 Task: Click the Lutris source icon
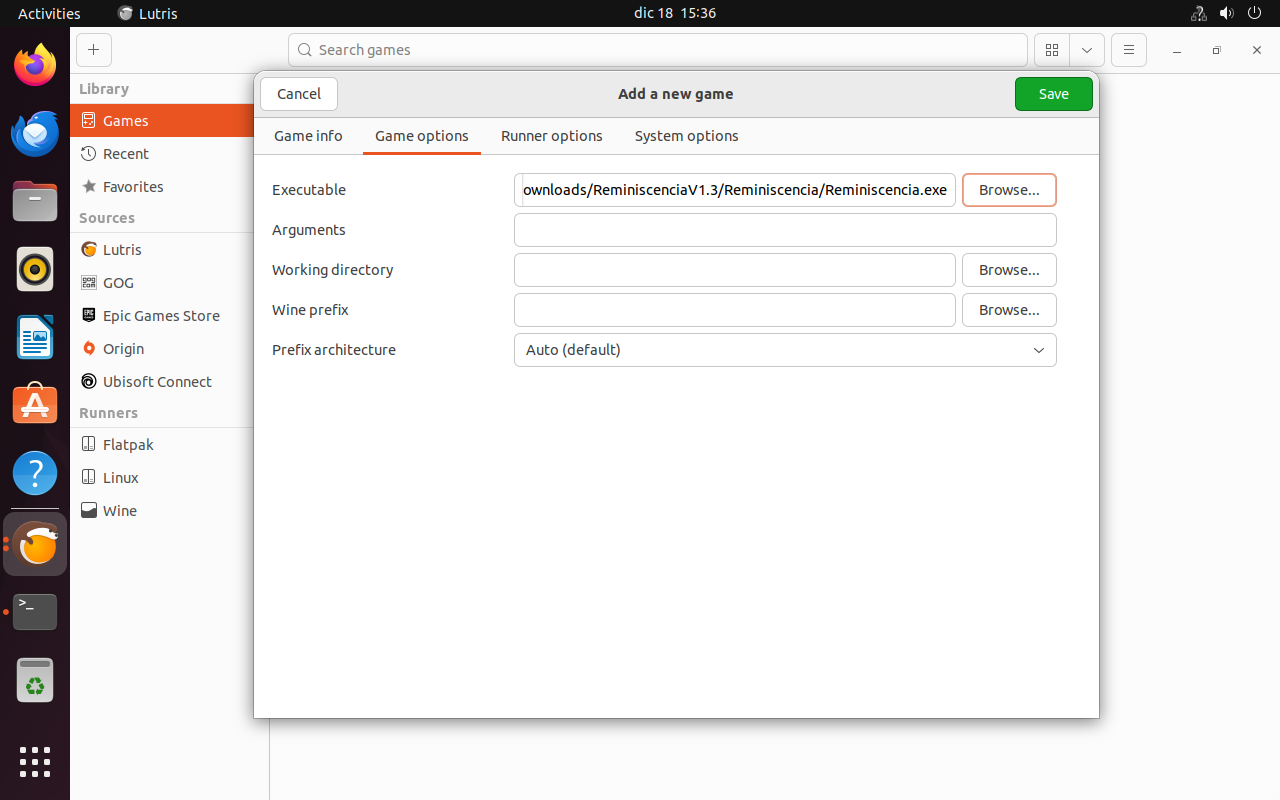click(x=89, y=249)
